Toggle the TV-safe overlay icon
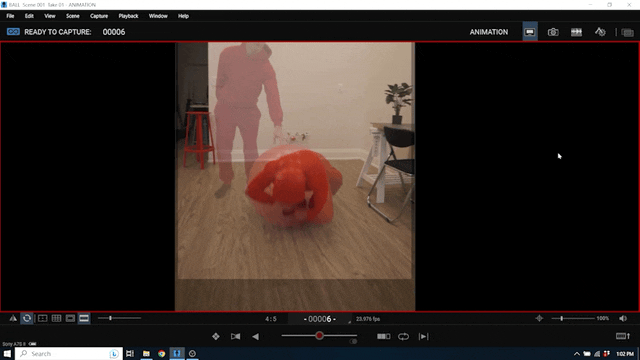Viewport: 640px width, 360px height. click(42, 318)
